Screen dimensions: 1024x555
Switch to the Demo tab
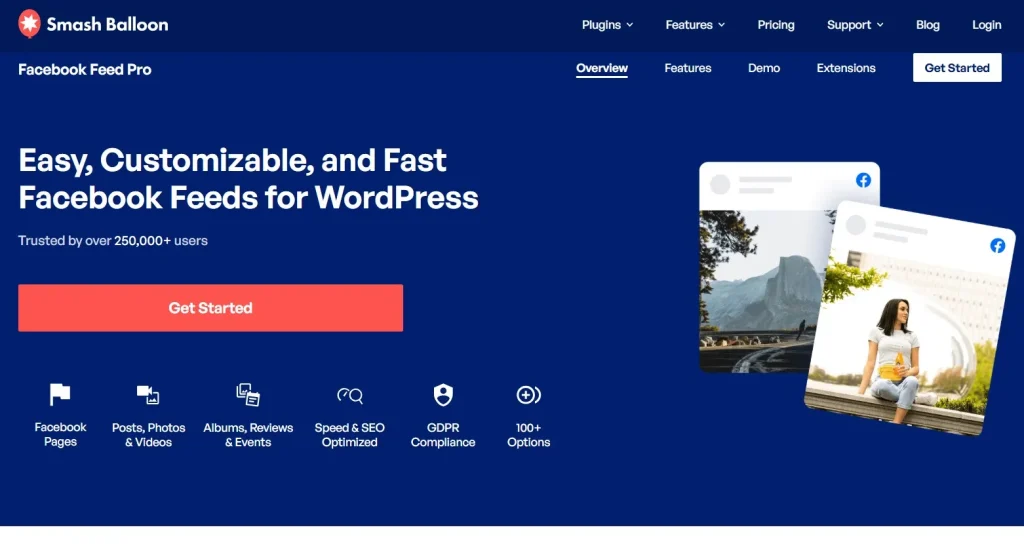pos(763,68)
